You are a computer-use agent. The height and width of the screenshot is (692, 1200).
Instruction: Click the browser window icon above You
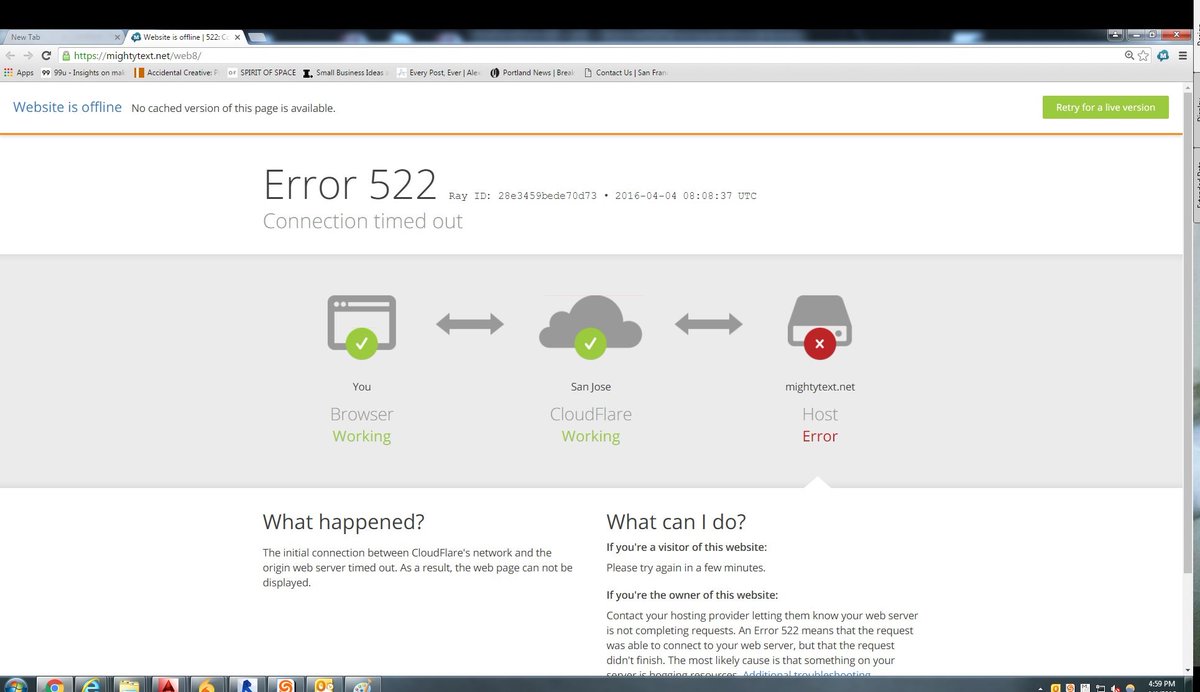click(362, 325)
